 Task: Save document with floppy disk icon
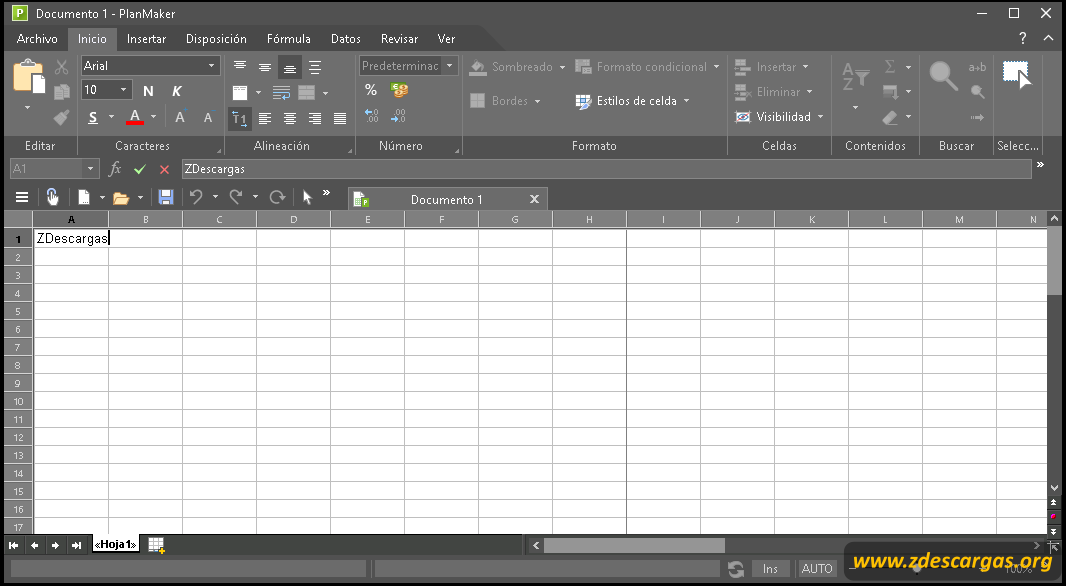[x=166, y=197]
